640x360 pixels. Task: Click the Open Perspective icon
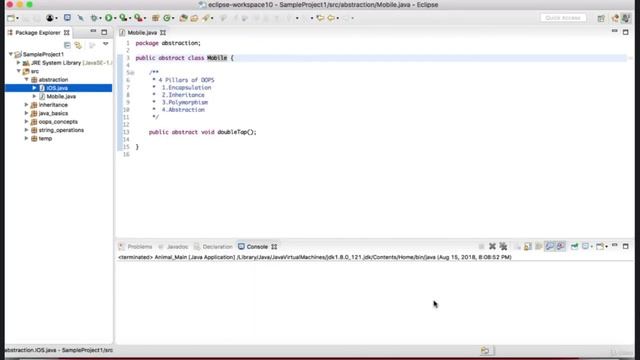click(601, 18)
